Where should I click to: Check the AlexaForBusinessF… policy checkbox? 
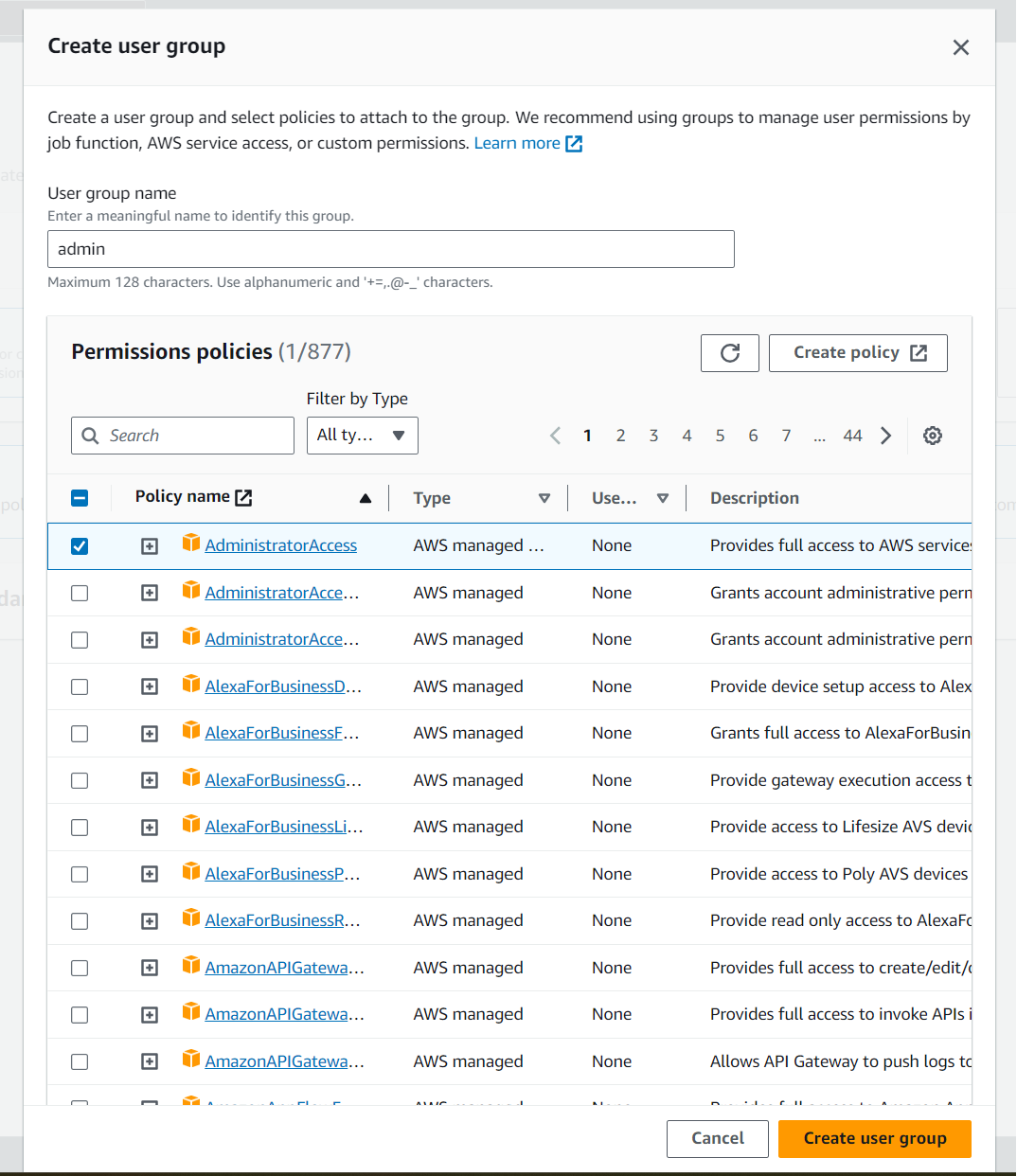point(80,734)
